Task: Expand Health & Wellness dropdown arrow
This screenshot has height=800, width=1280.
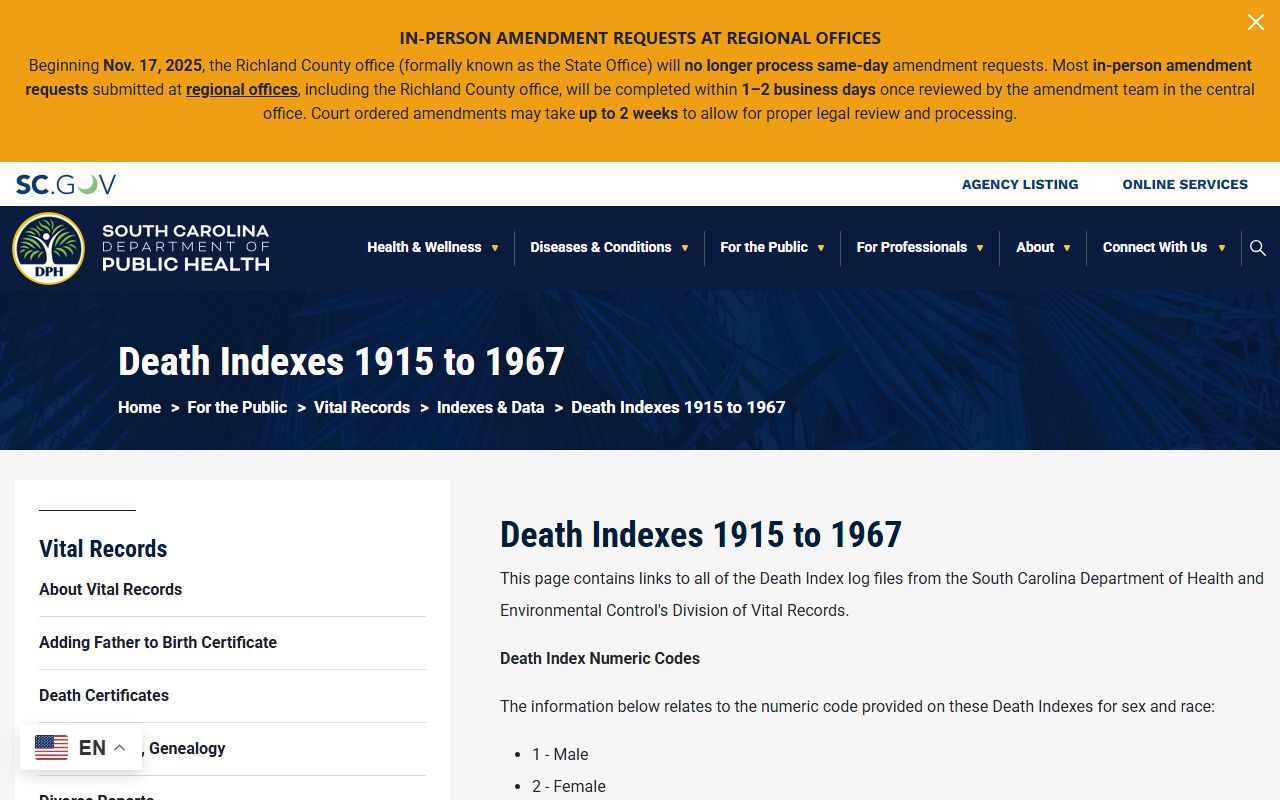Action: tap(494, 248)
